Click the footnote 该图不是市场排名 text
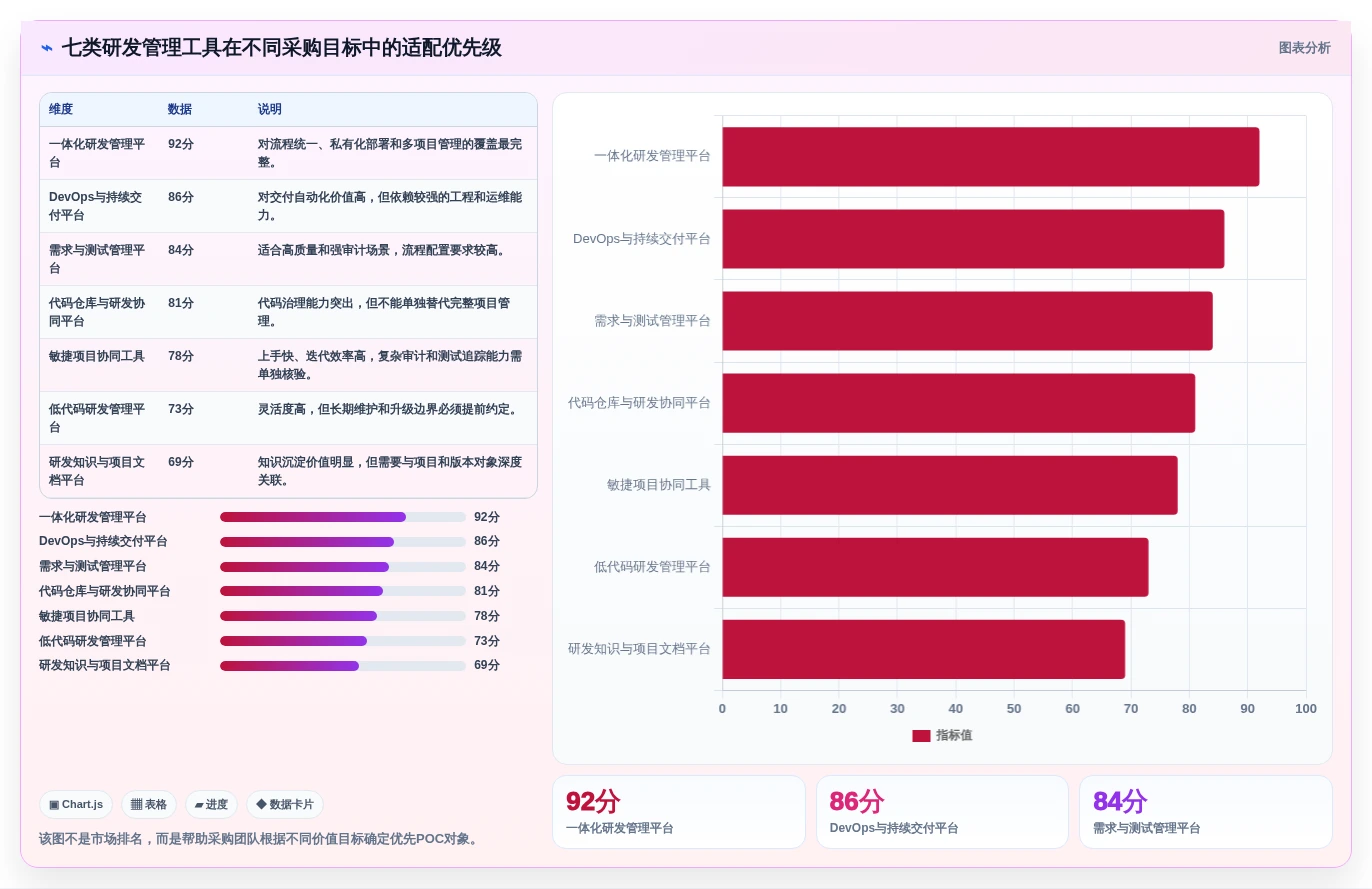This screenshot has height=889, width=1372. pos(261,839)
